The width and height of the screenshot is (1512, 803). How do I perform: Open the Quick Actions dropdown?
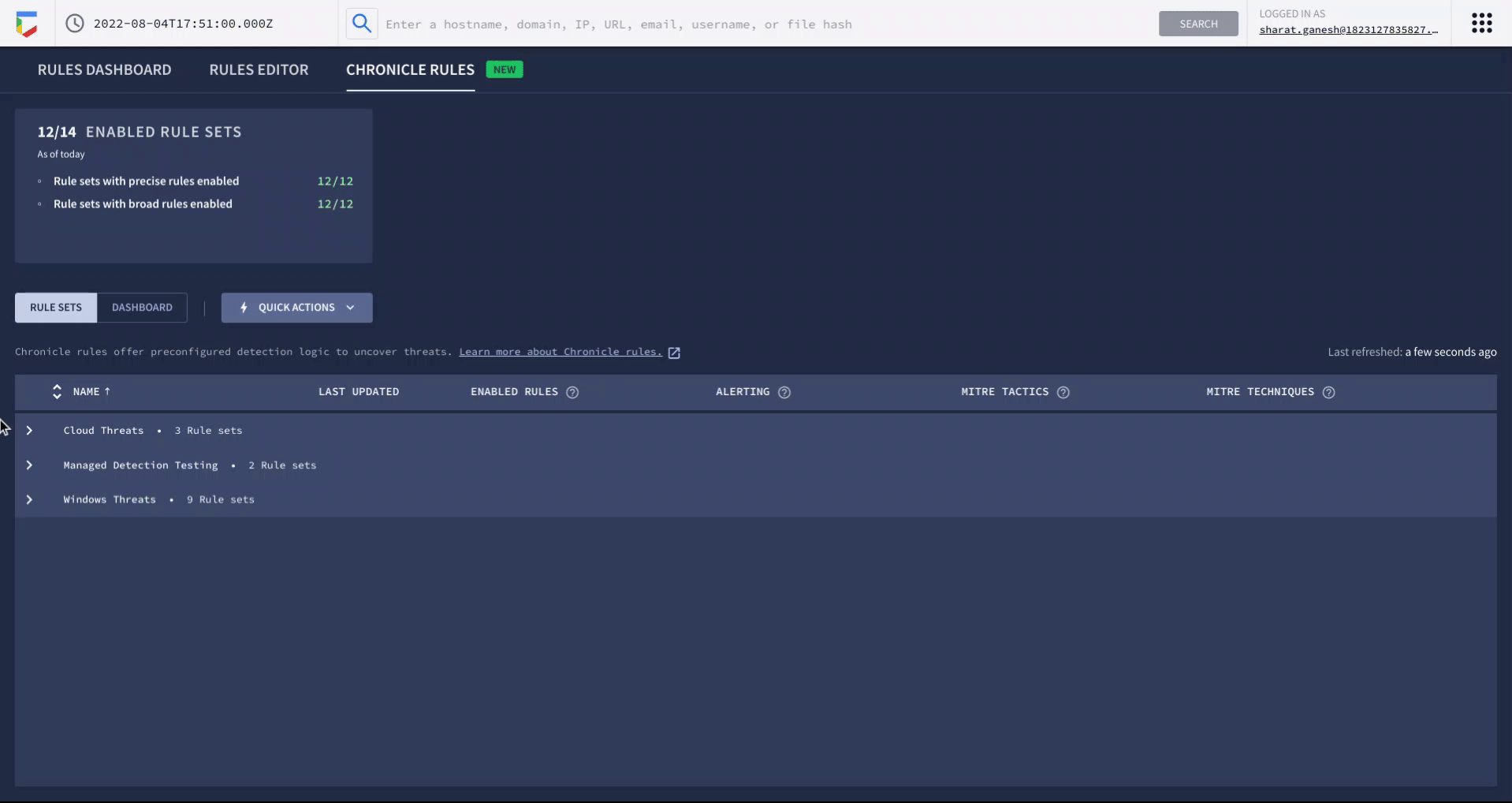pos(297,308)
